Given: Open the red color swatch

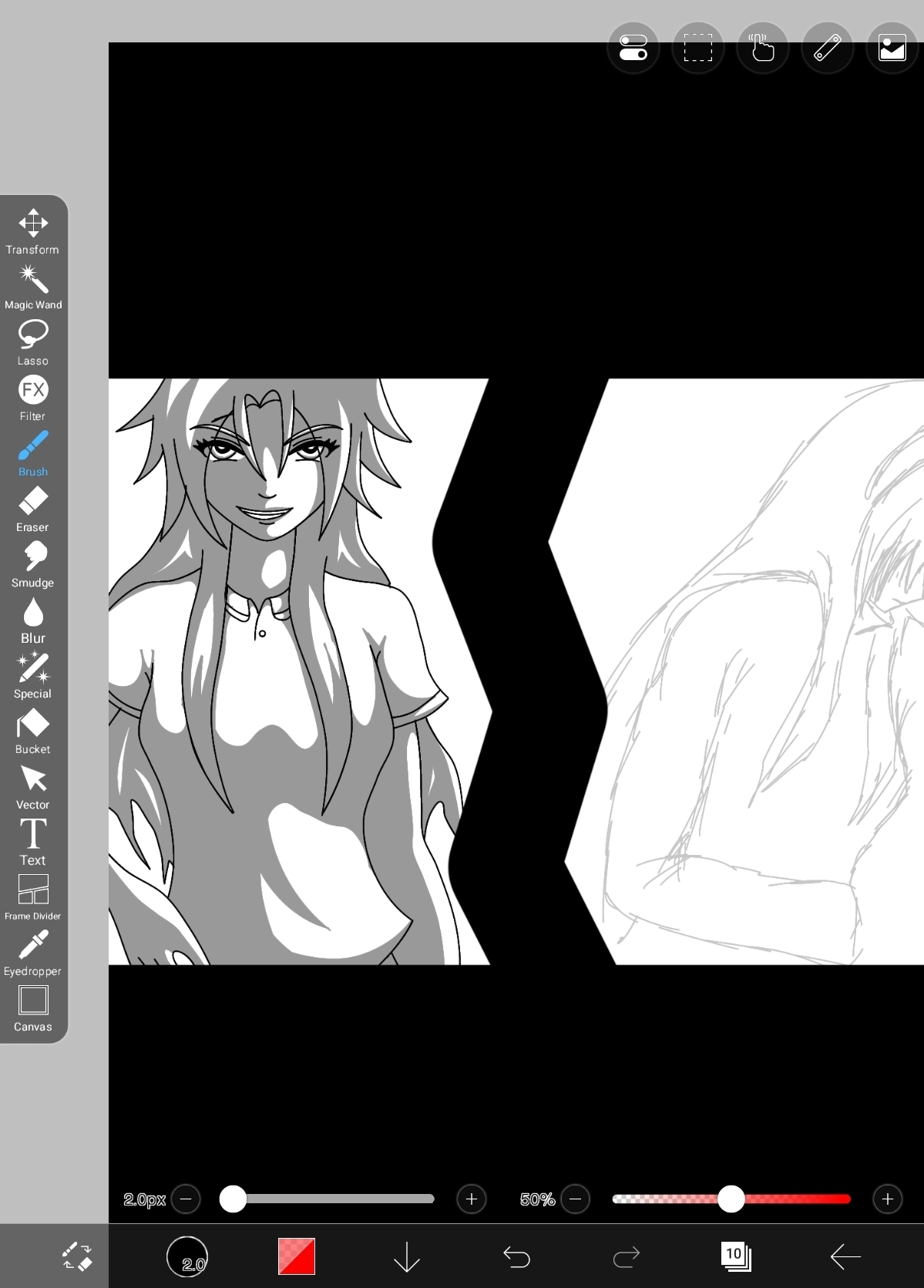Looking at the screenshot, I should [x=297, y=1256].
